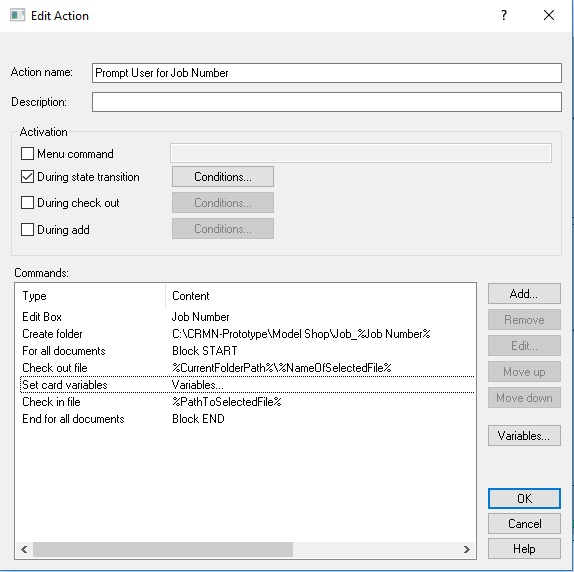Close the Edit Action dialog
The image size is (574, 572).
click(549, 15)
